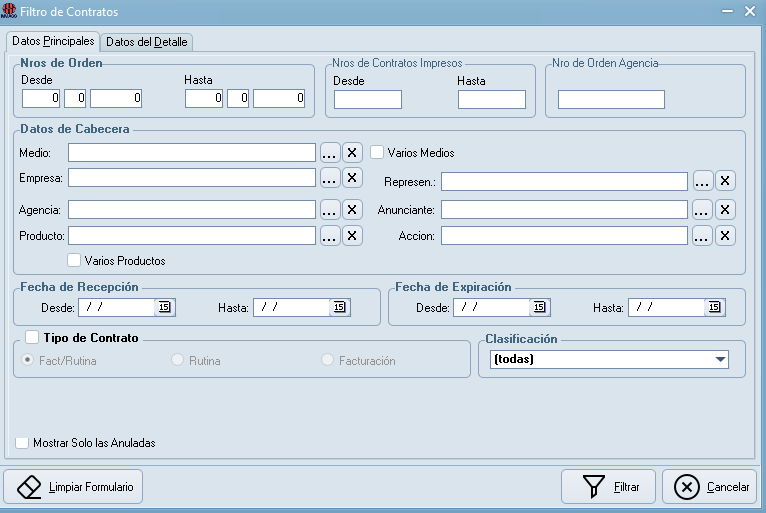Check the Varios Productos option
Image resolution: width=766 pixels, height=513 pixels.
[x=74, y=260]
